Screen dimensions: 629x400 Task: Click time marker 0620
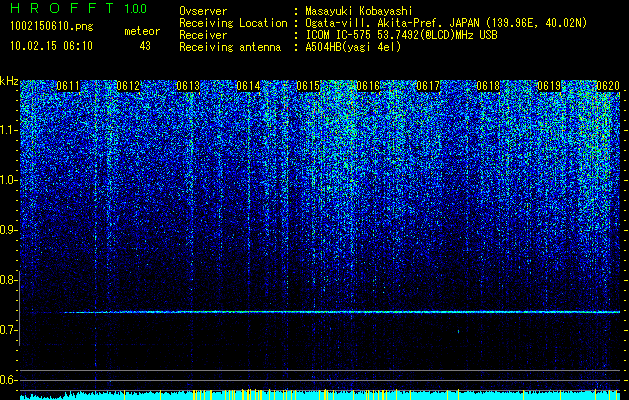pyautogui.click(x=608, y=86)
